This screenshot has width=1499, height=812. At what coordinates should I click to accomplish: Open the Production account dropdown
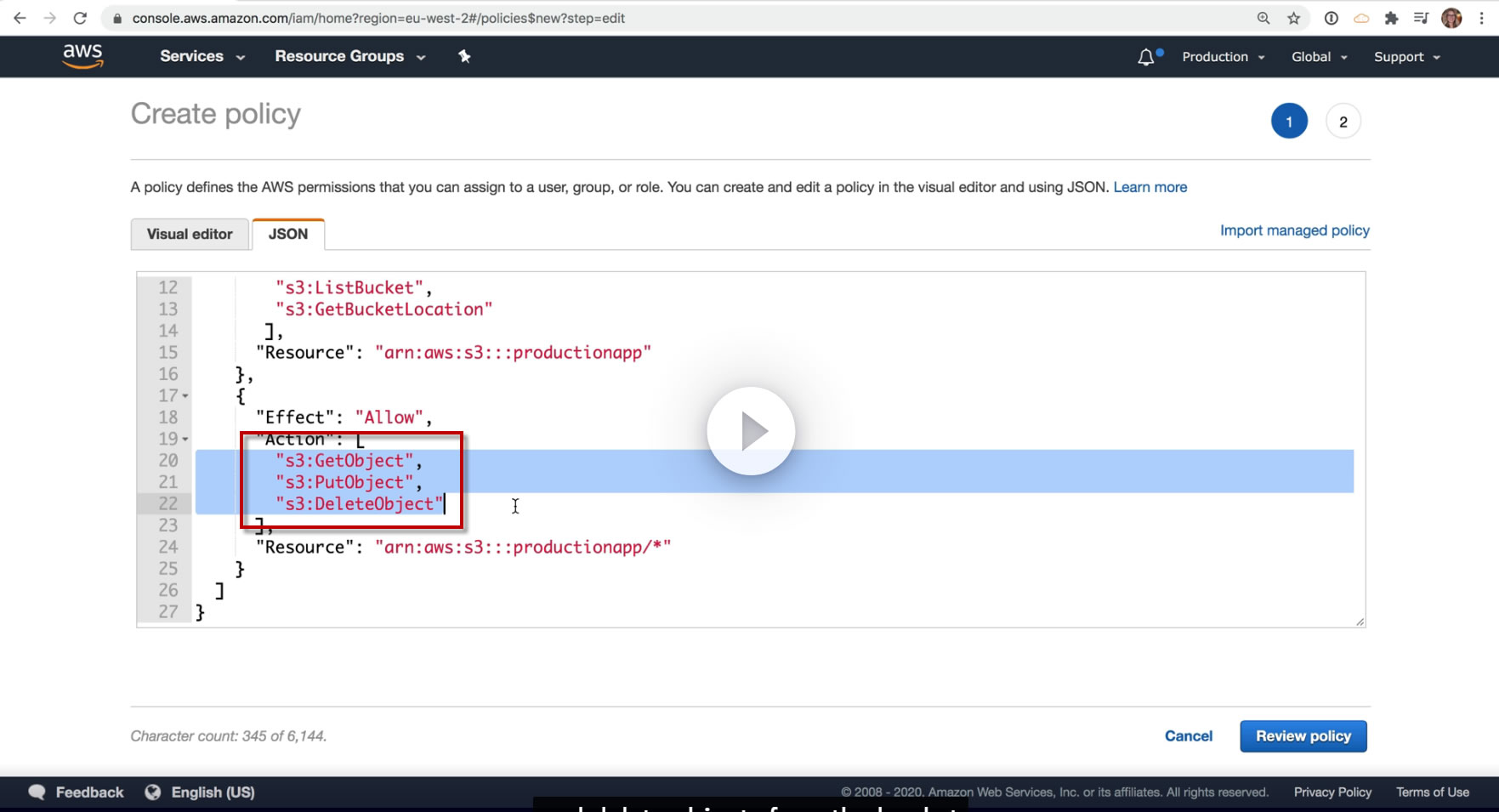coord(1224,57)
